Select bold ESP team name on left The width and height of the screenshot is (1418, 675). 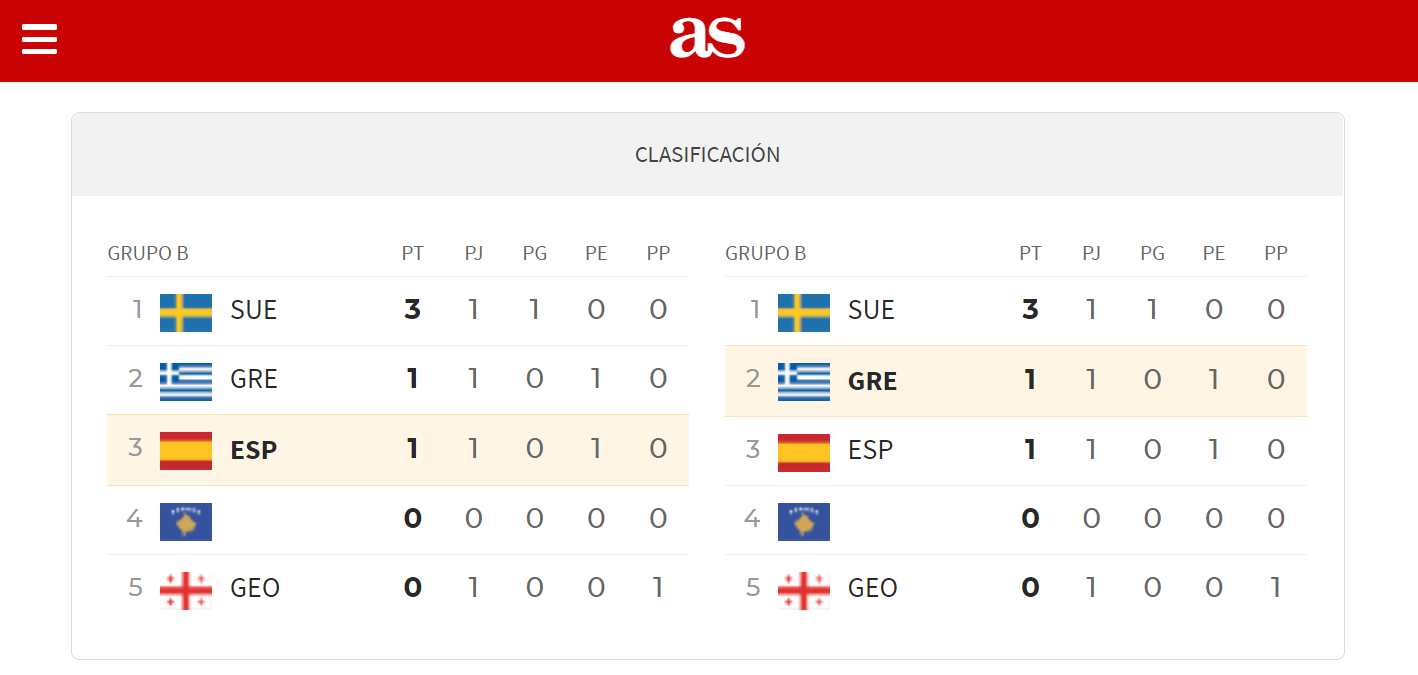(x=254, y=451)
